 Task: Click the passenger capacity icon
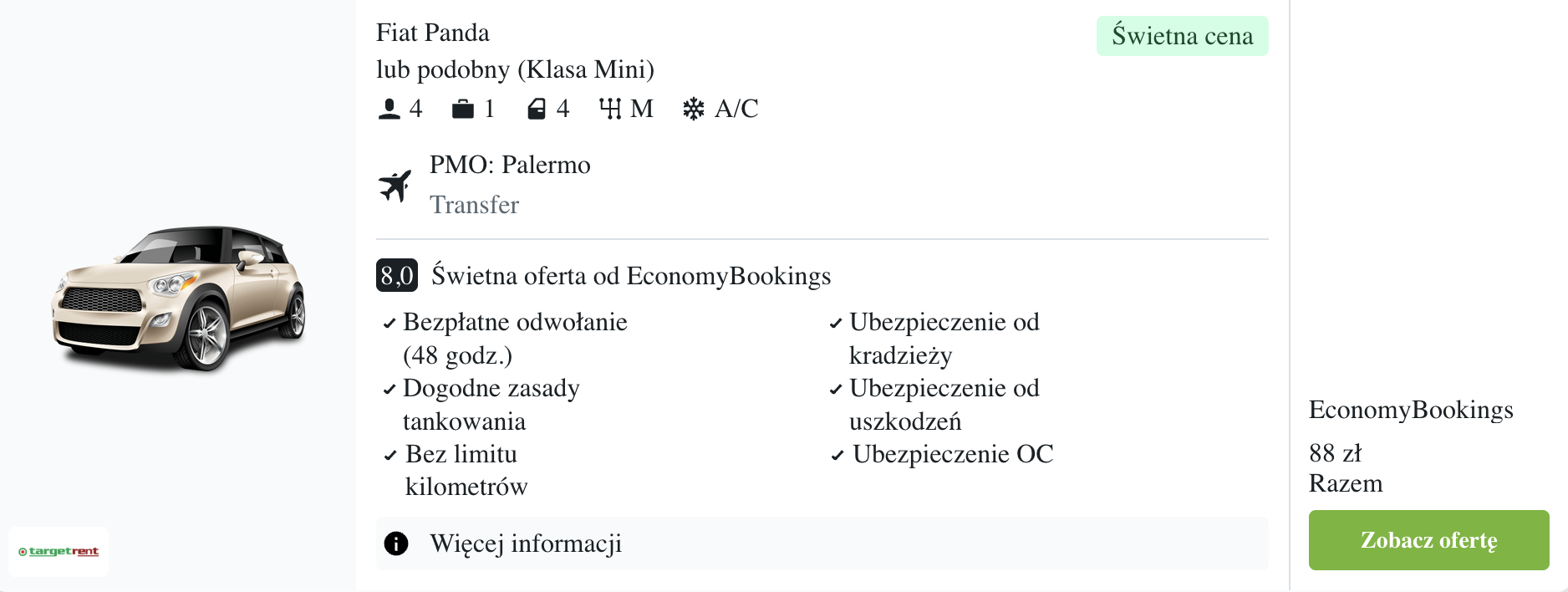389,107
